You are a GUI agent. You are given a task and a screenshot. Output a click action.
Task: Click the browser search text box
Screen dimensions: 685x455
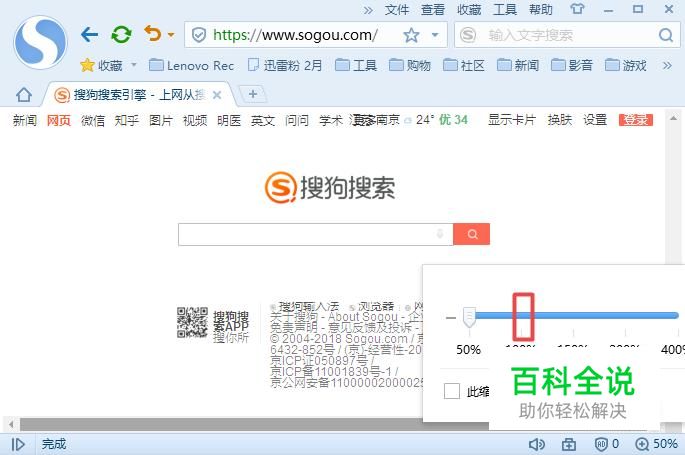(568, 35)
